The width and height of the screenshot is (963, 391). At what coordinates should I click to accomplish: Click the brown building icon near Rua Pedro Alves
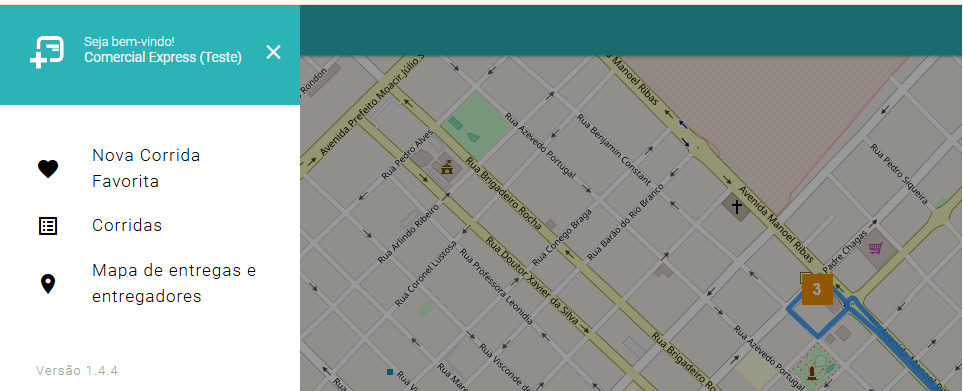pos(446,167)
